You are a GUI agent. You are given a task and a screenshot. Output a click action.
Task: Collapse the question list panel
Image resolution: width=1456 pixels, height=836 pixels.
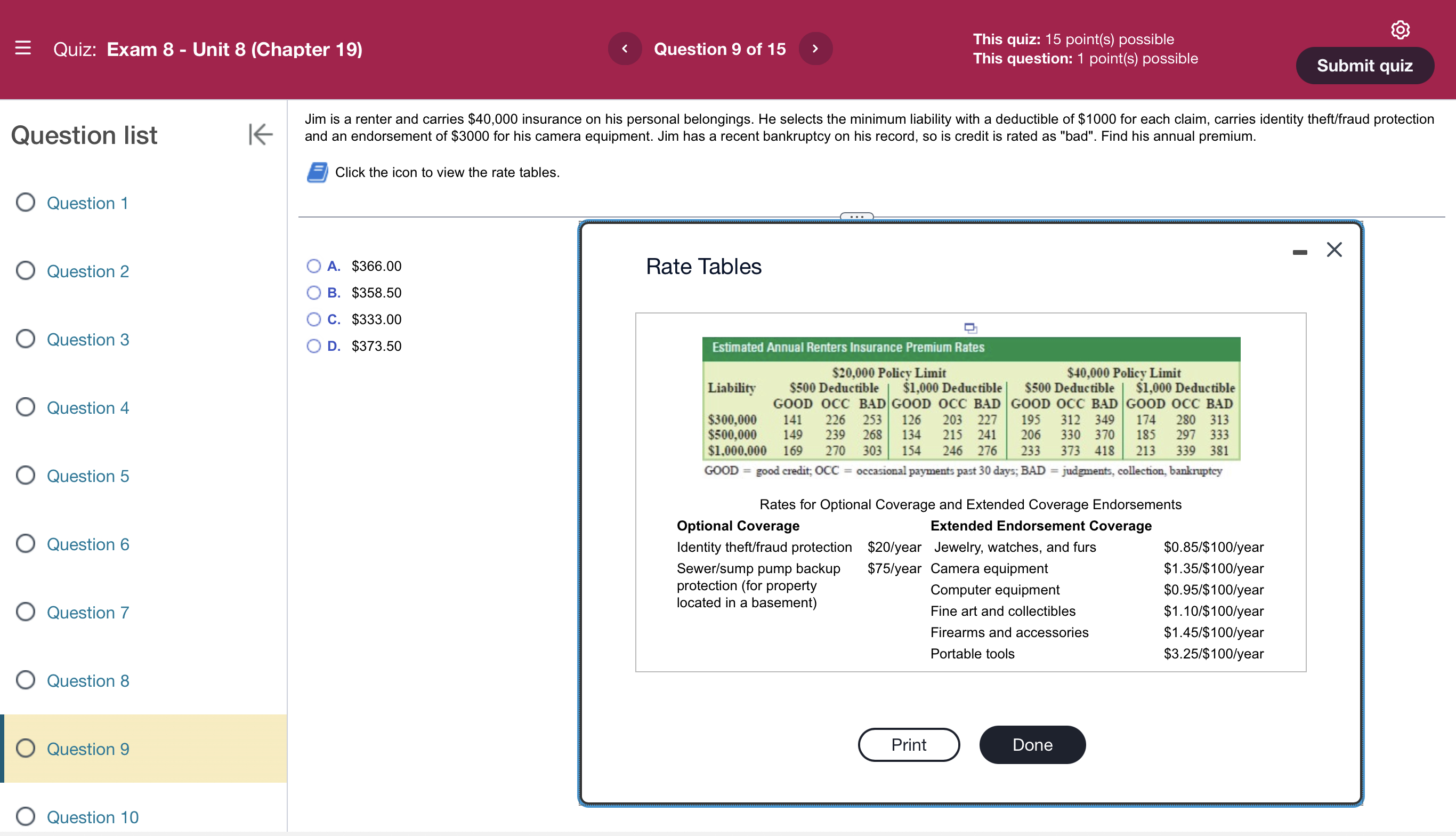coord(260,134)
